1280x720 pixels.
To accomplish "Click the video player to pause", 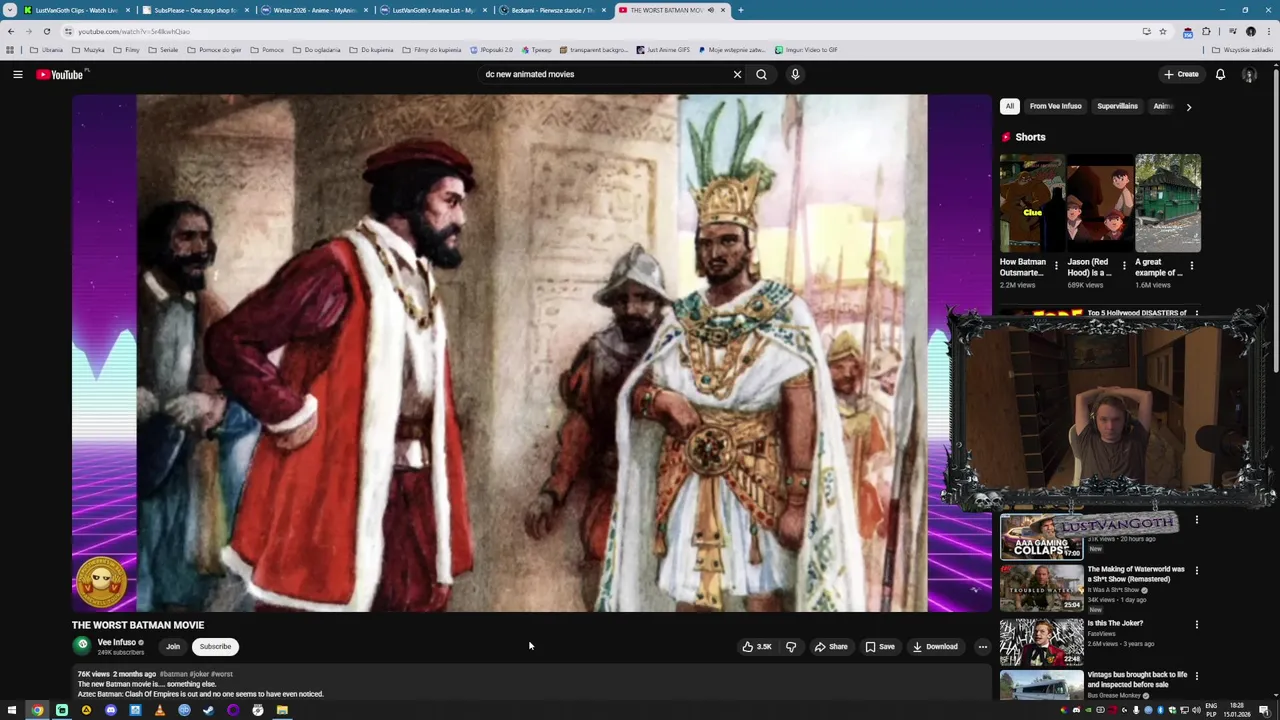I will tap(531, 353).
